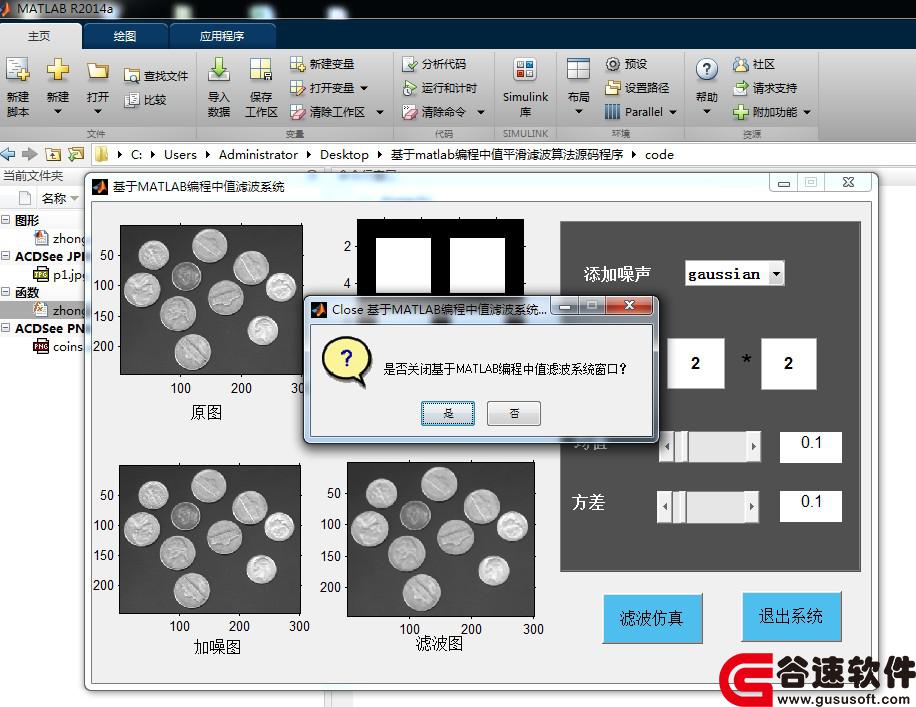Collapse the ACDSee PNG group

pyautogui.click(x=5, y=328)
